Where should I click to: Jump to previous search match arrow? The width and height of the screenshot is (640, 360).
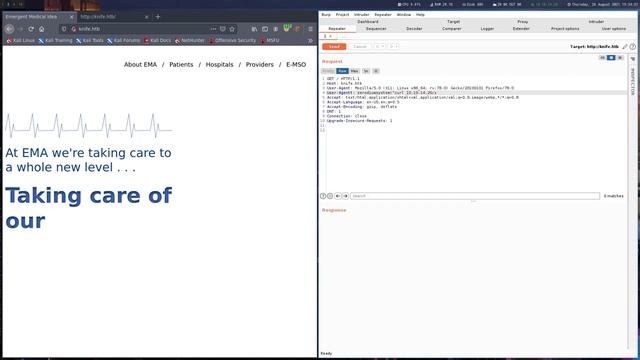tap(338, 196)
